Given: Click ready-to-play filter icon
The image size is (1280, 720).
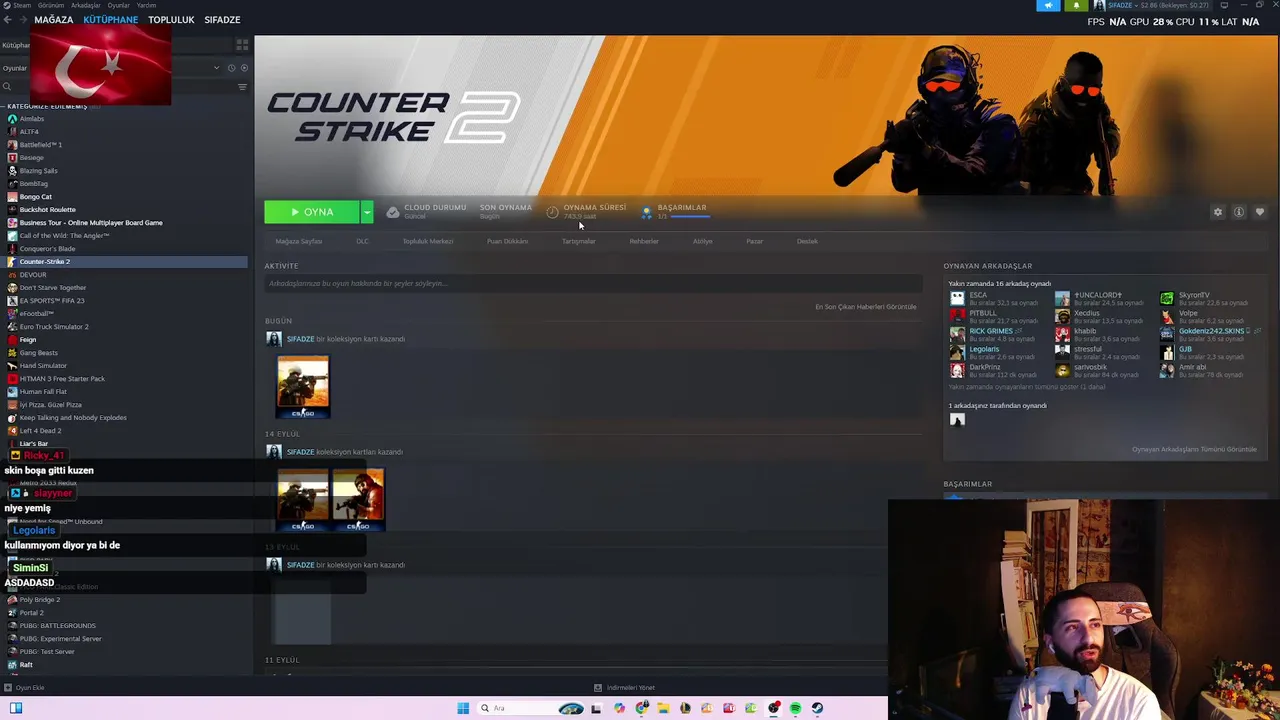Looking at the screenshot, I should (244, 68).
